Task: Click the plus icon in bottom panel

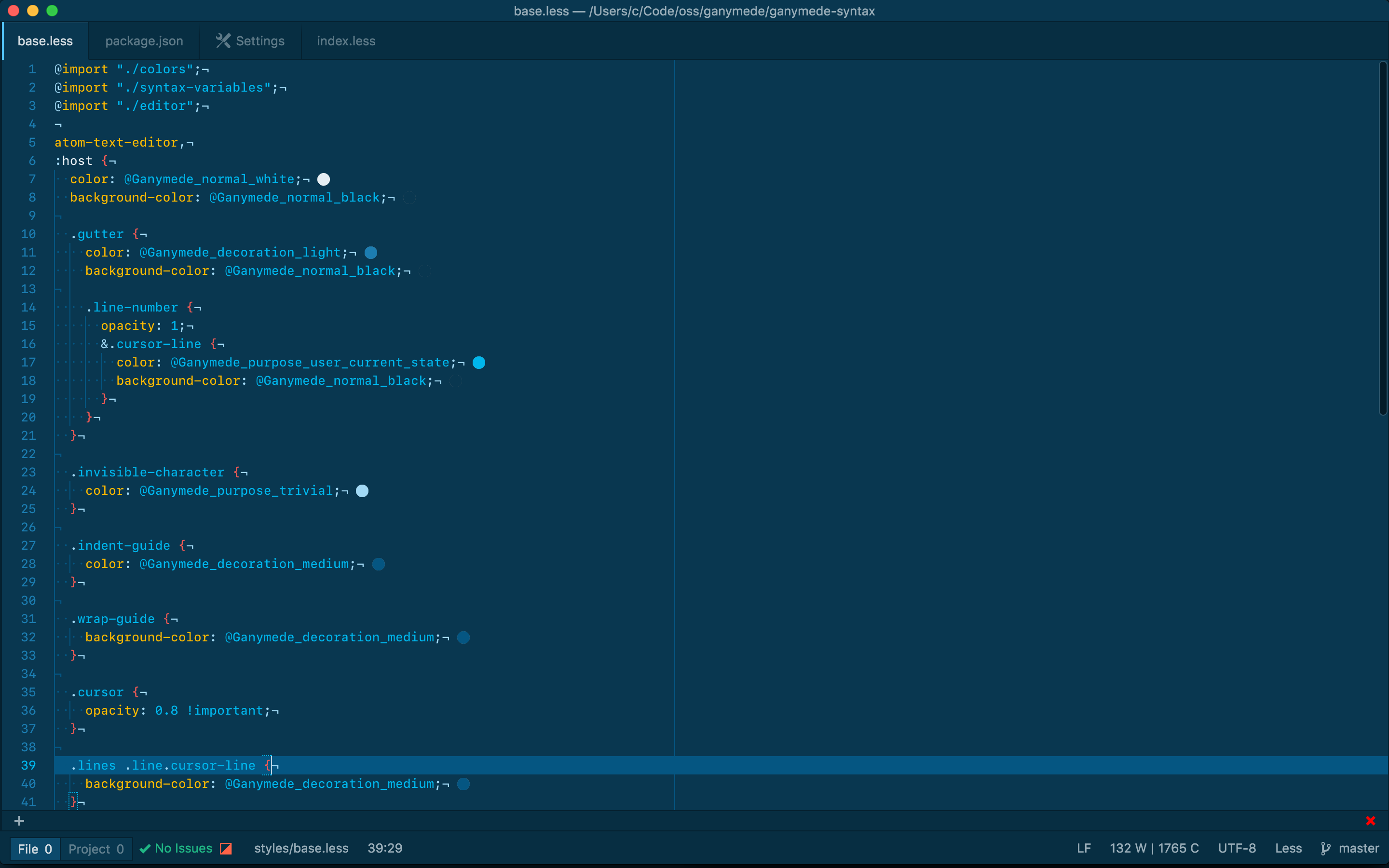Action: tap(19, 821)
